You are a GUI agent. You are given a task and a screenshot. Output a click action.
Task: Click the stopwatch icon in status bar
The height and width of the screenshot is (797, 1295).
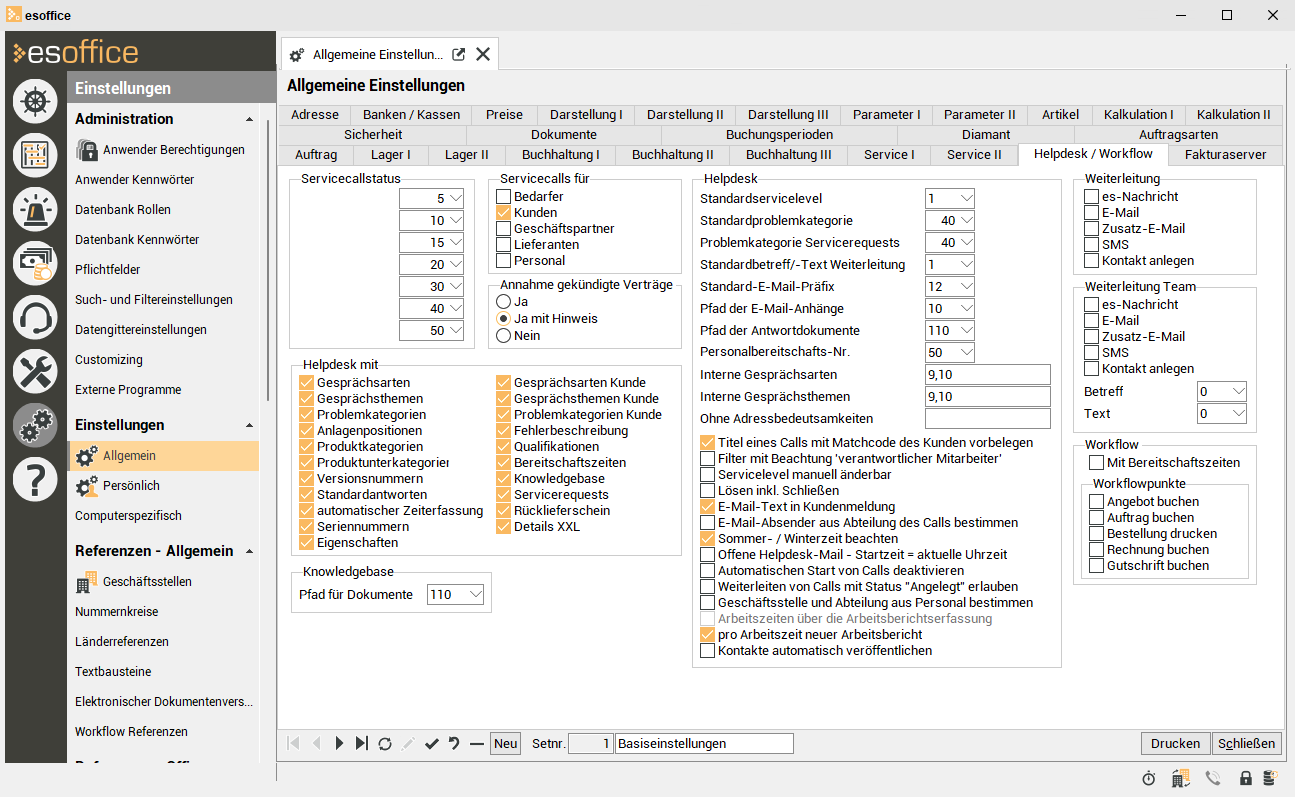tap(1149, 778)
